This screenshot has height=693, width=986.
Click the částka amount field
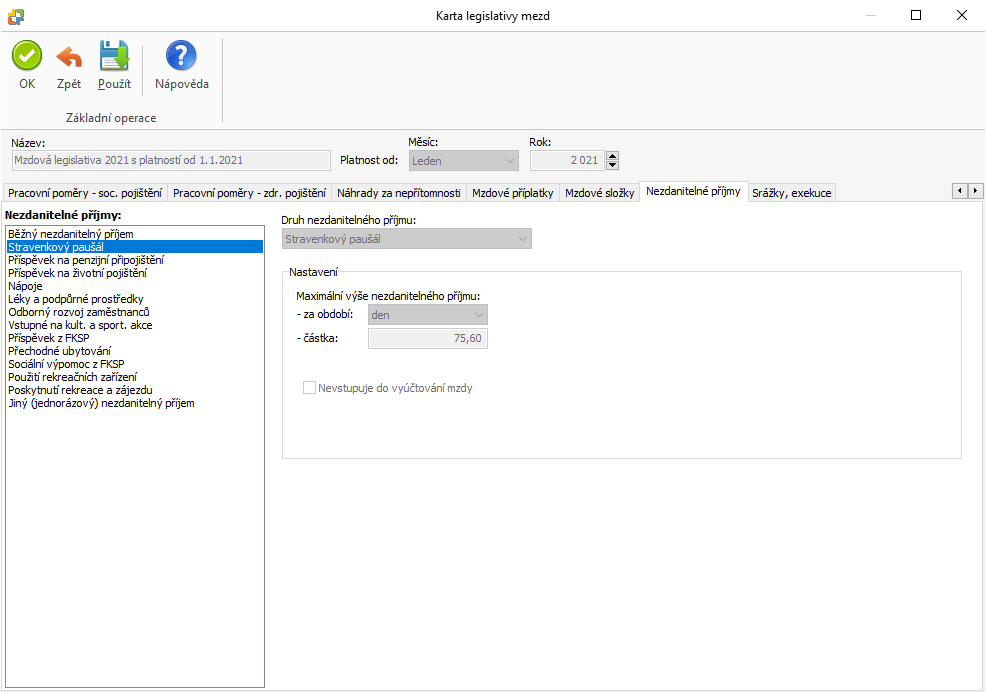click(428, 339)
